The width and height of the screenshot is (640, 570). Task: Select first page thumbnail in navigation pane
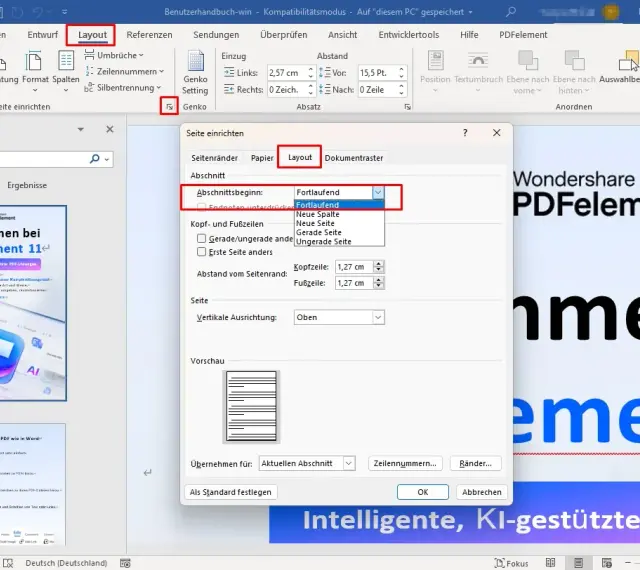coord(33,303)
